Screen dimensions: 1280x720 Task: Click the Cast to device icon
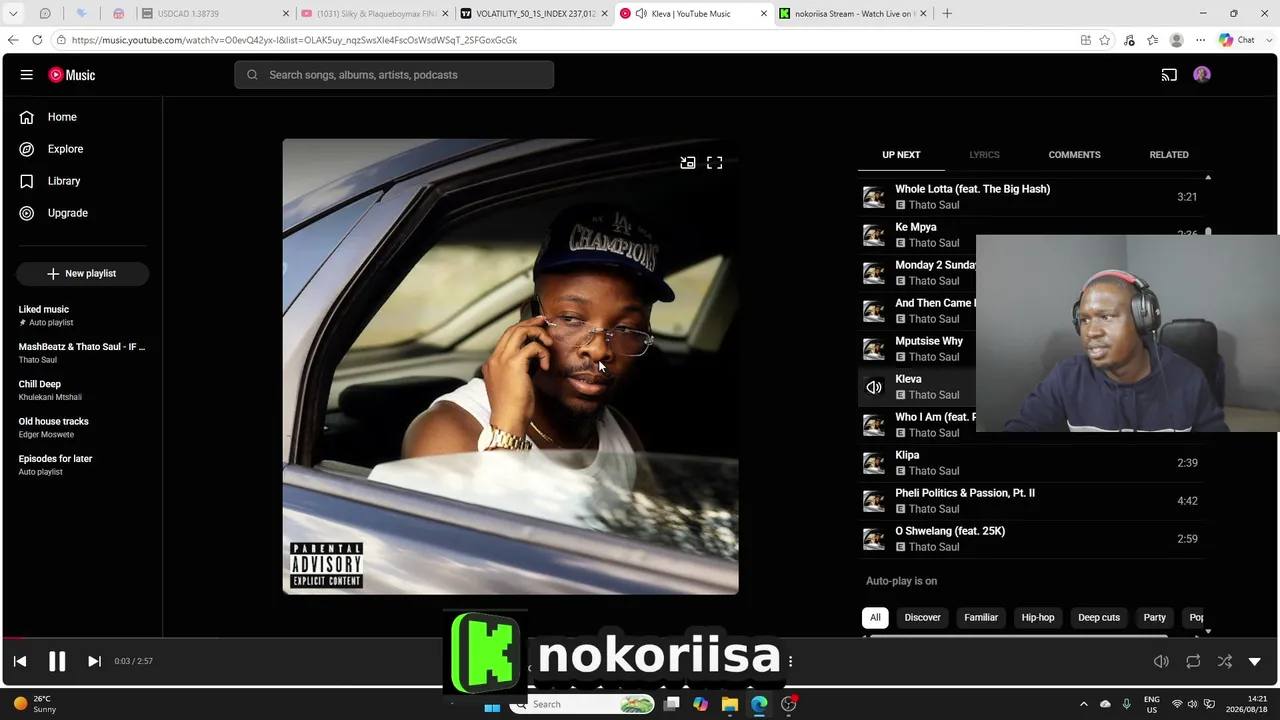pos(1169,75)
